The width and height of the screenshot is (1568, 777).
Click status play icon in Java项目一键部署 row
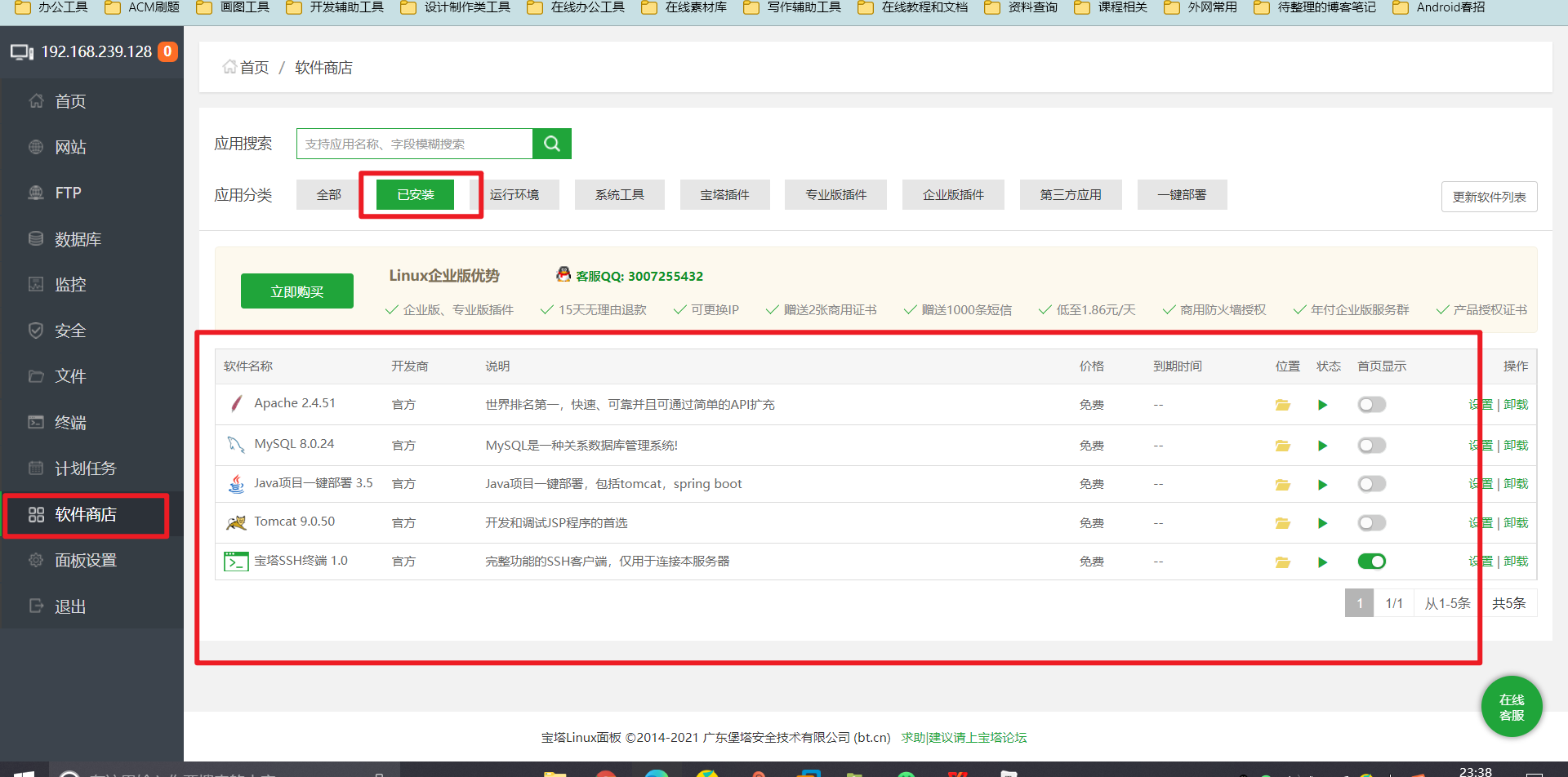tap(1323, 485)
